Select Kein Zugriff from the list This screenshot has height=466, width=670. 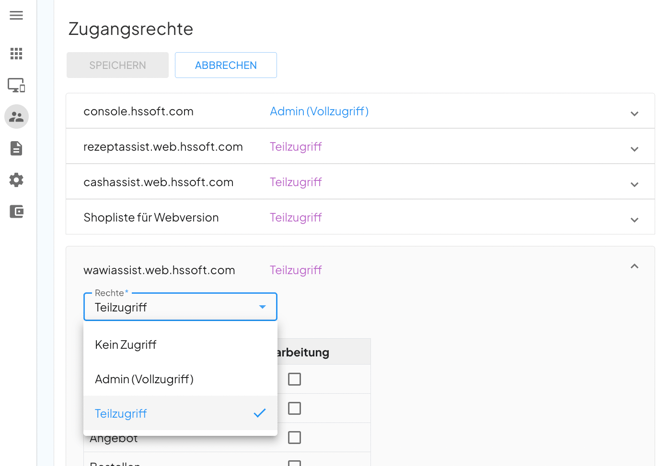point(126,345)
